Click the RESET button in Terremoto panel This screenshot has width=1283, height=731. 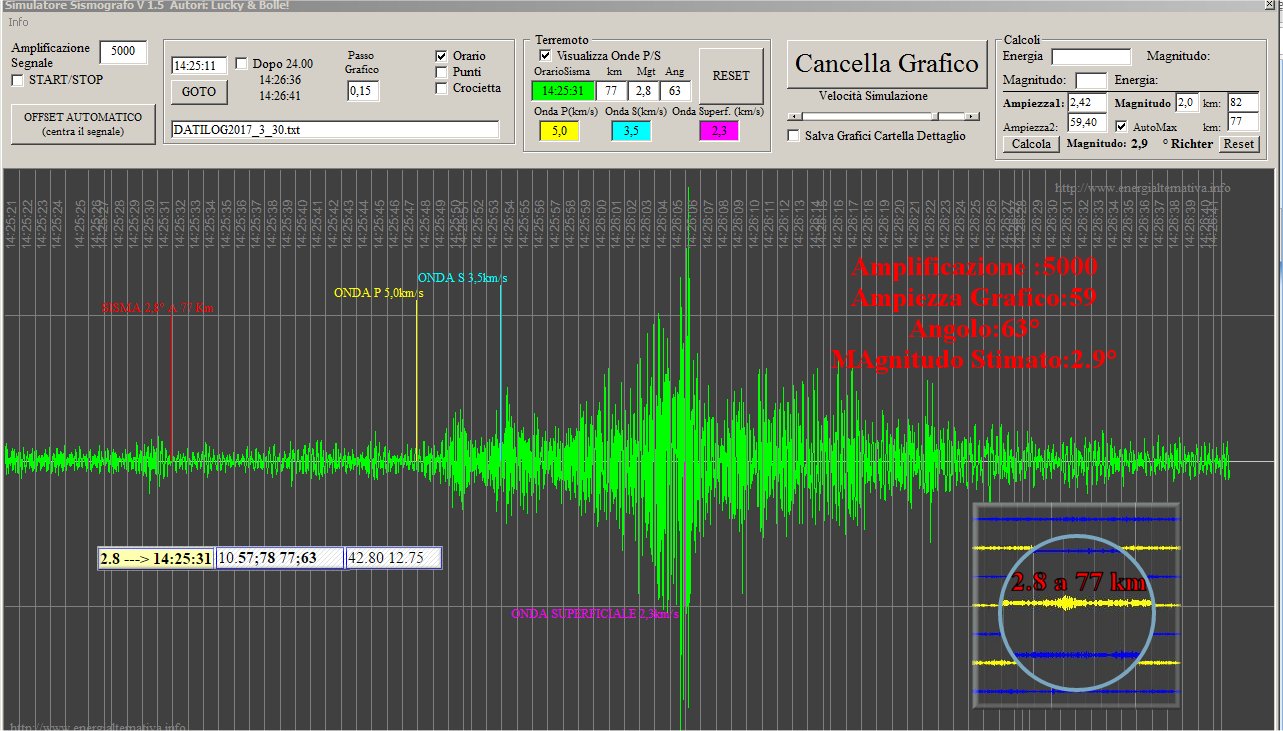pos(731,76)
